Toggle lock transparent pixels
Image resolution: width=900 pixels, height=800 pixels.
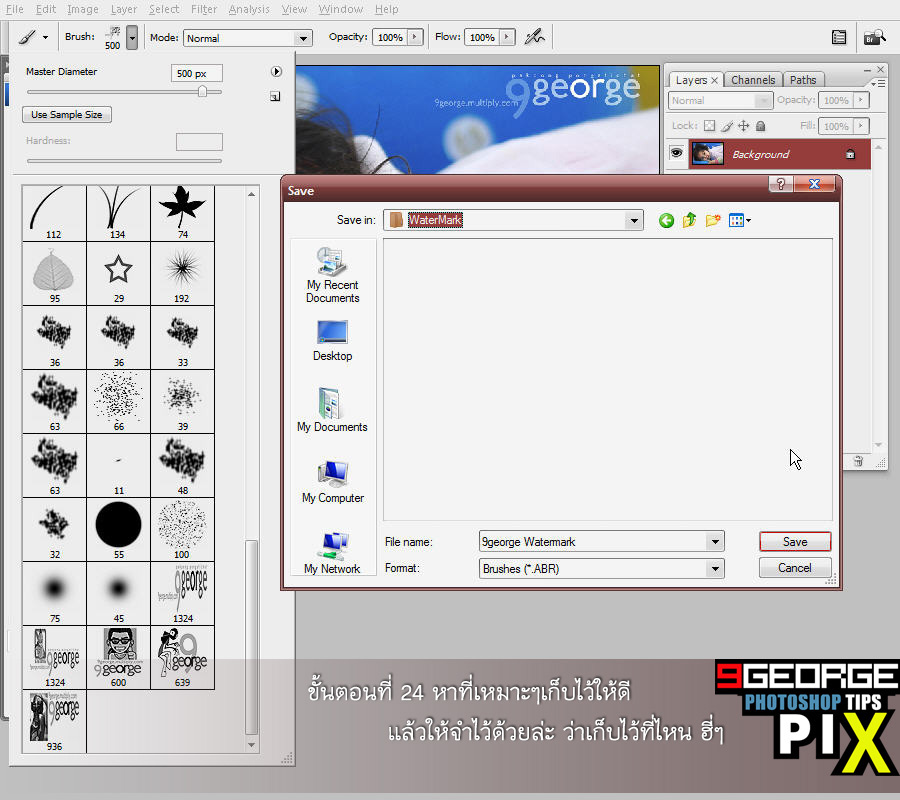click(x=710, y=126)
